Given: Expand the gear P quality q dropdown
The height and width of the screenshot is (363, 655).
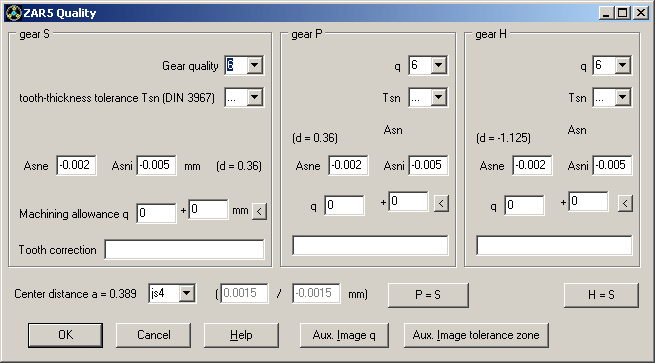Looking at the screenshot, I should point(438,65).
